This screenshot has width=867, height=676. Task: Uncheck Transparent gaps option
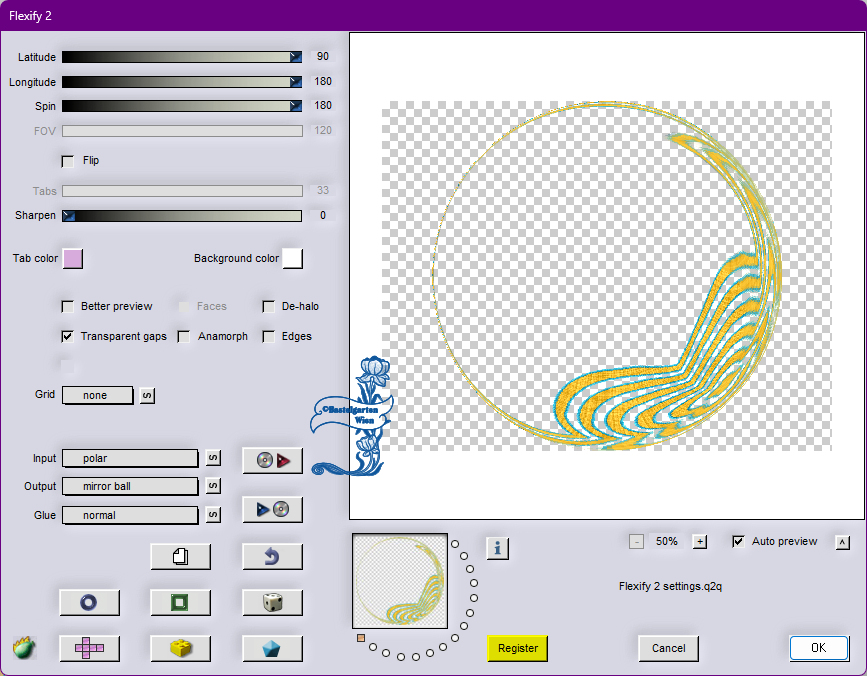pos(68,337)
